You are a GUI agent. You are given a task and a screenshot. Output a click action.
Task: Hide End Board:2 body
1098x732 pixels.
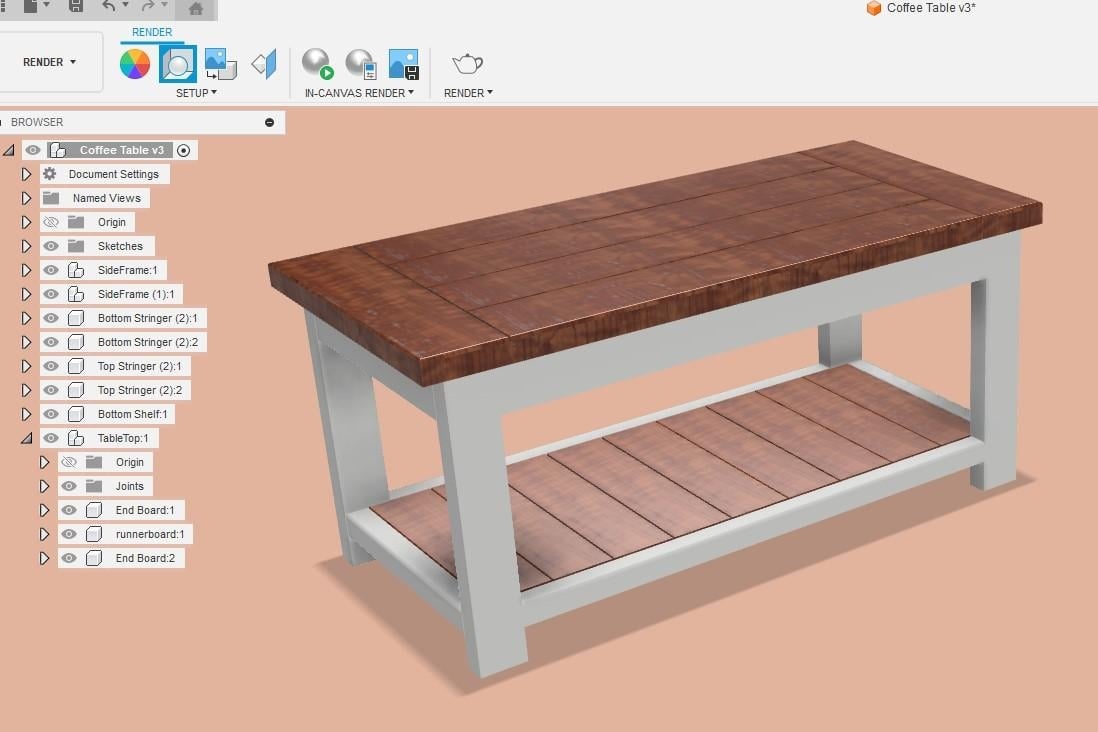[x=69, y=558]
